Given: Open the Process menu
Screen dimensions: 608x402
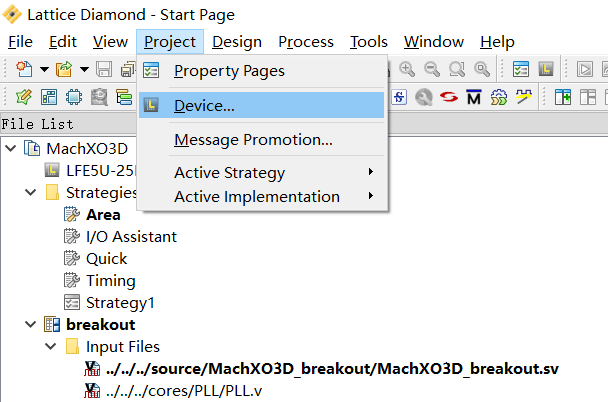Looking at the screenshot, I should pos(306,41).
